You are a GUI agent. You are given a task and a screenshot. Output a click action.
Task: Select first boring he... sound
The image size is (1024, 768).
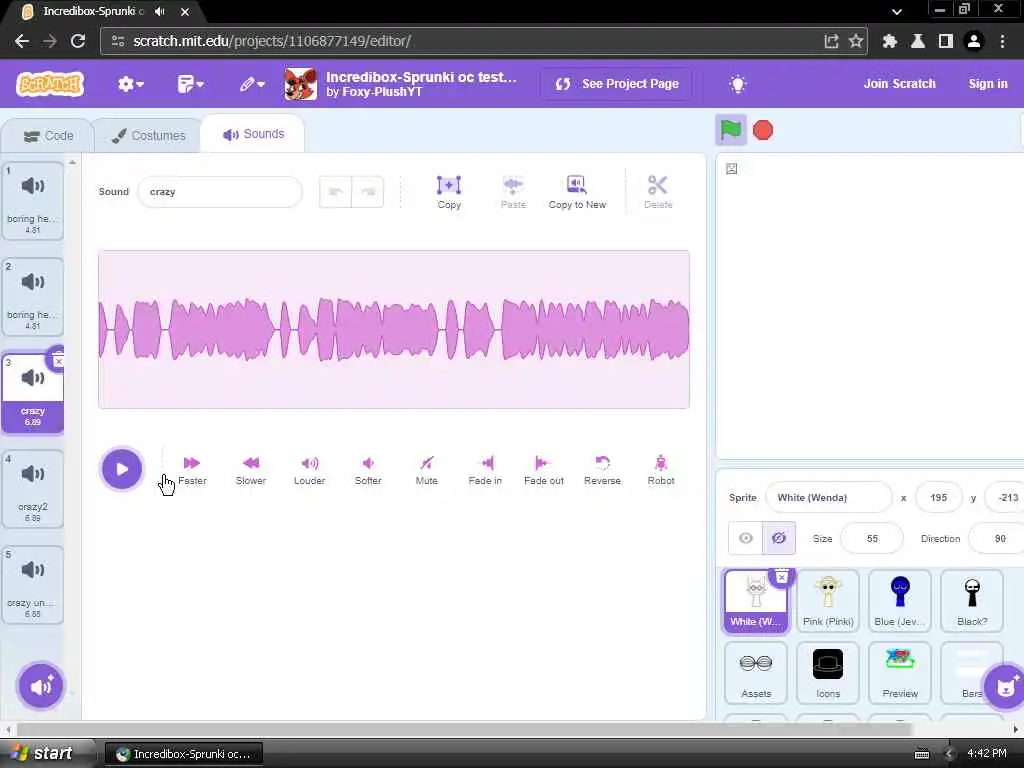point(33,201)
